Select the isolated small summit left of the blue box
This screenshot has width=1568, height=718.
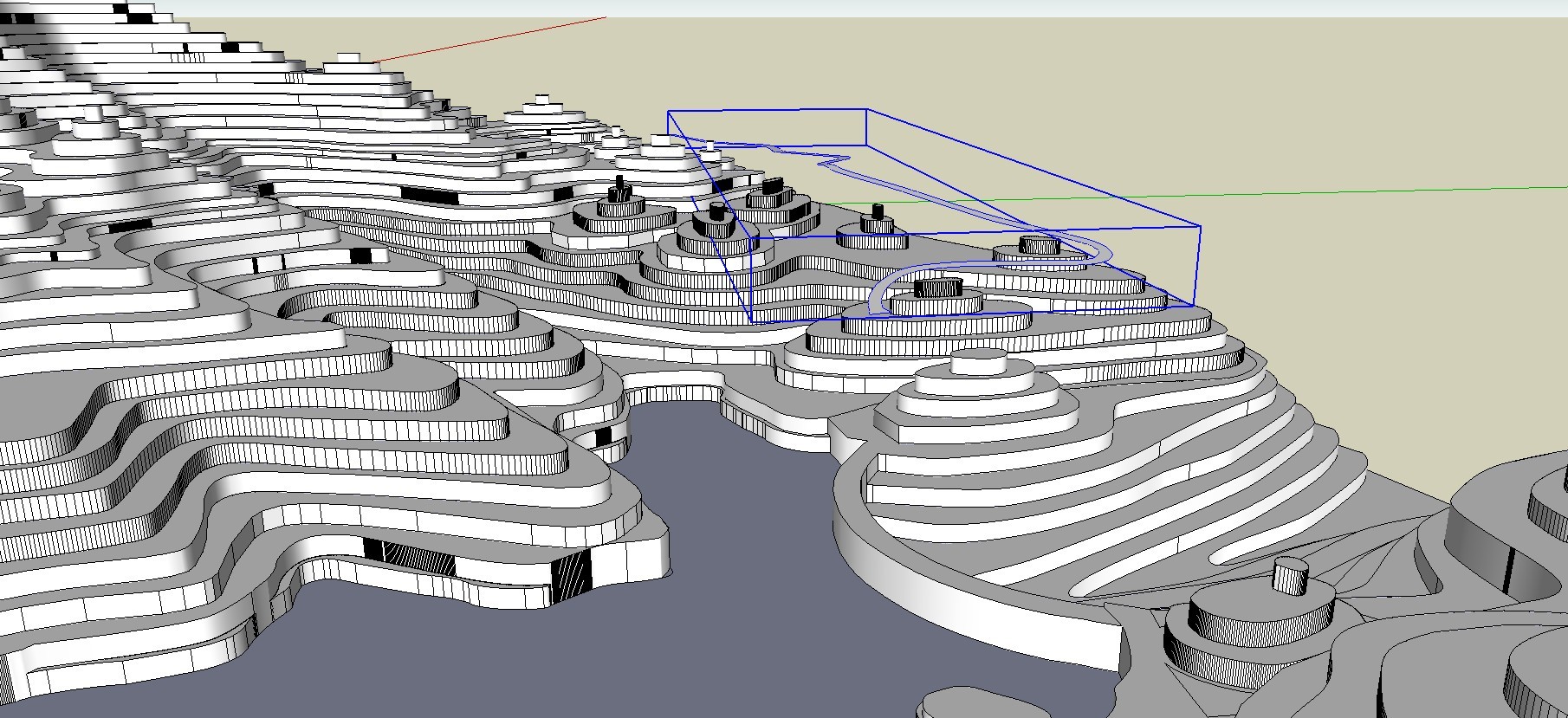[x=542, y=99]
